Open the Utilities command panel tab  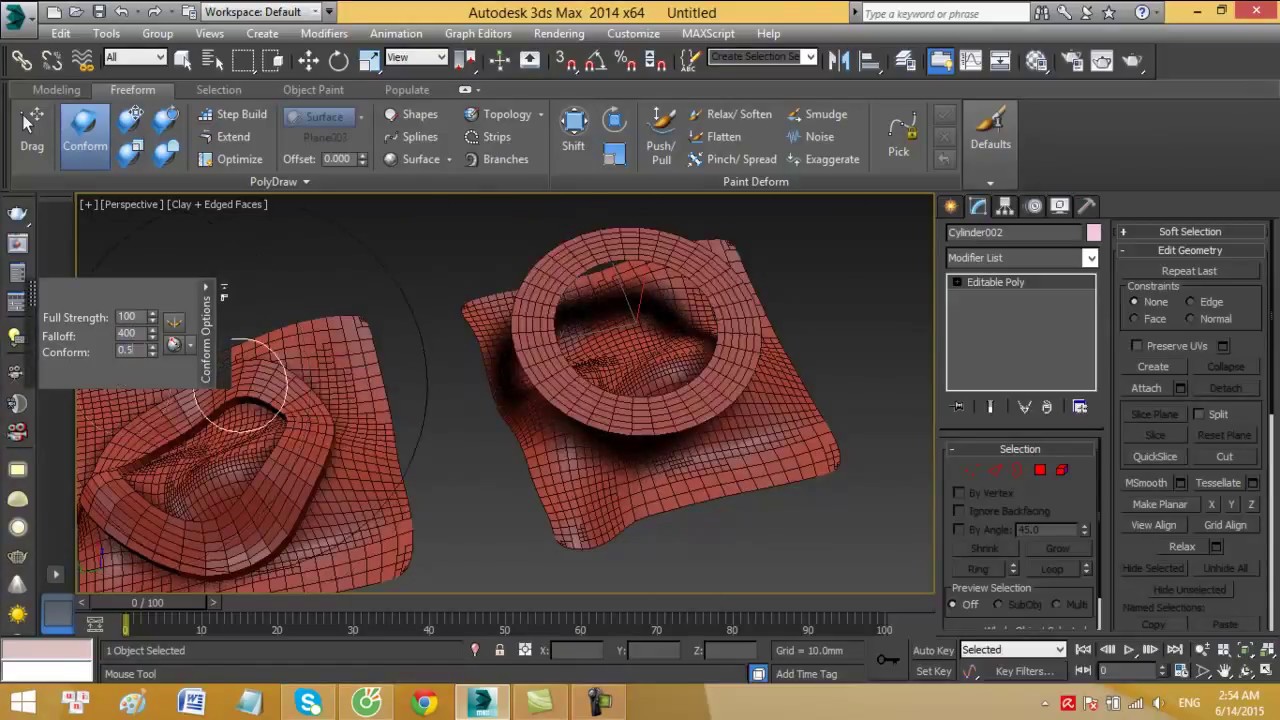click(1086, 206)
